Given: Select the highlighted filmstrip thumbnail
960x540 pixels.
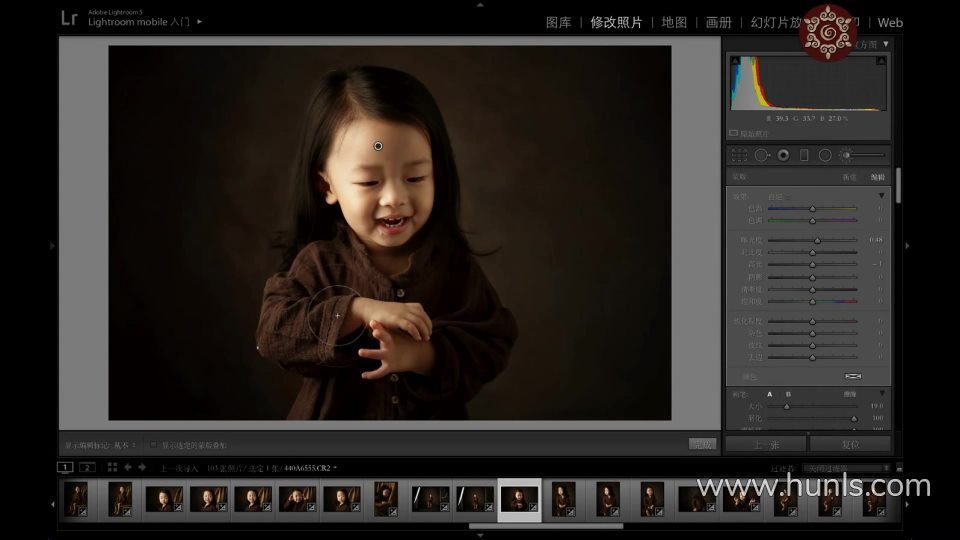Looking at the screenshot, I should 519,500.
